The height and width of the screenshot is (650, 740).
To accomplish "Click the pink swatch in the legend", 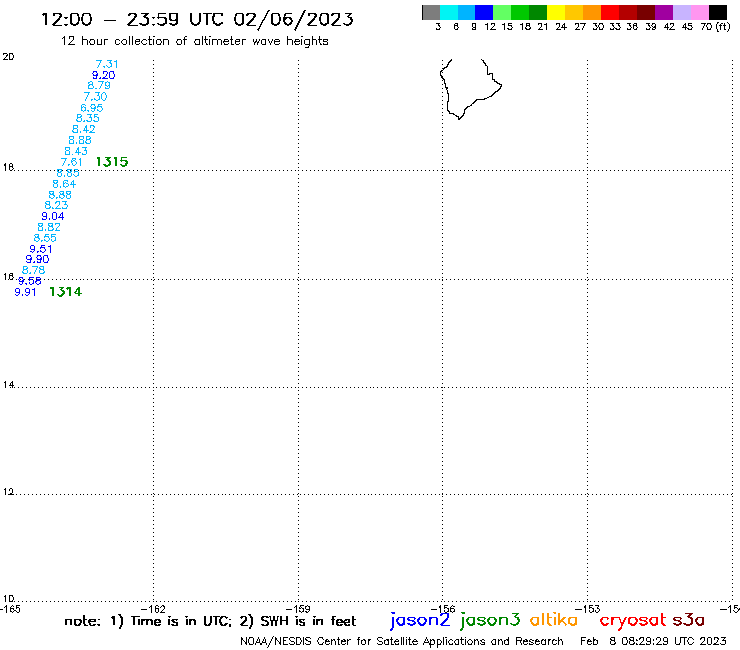I will [x=700, y=12].
